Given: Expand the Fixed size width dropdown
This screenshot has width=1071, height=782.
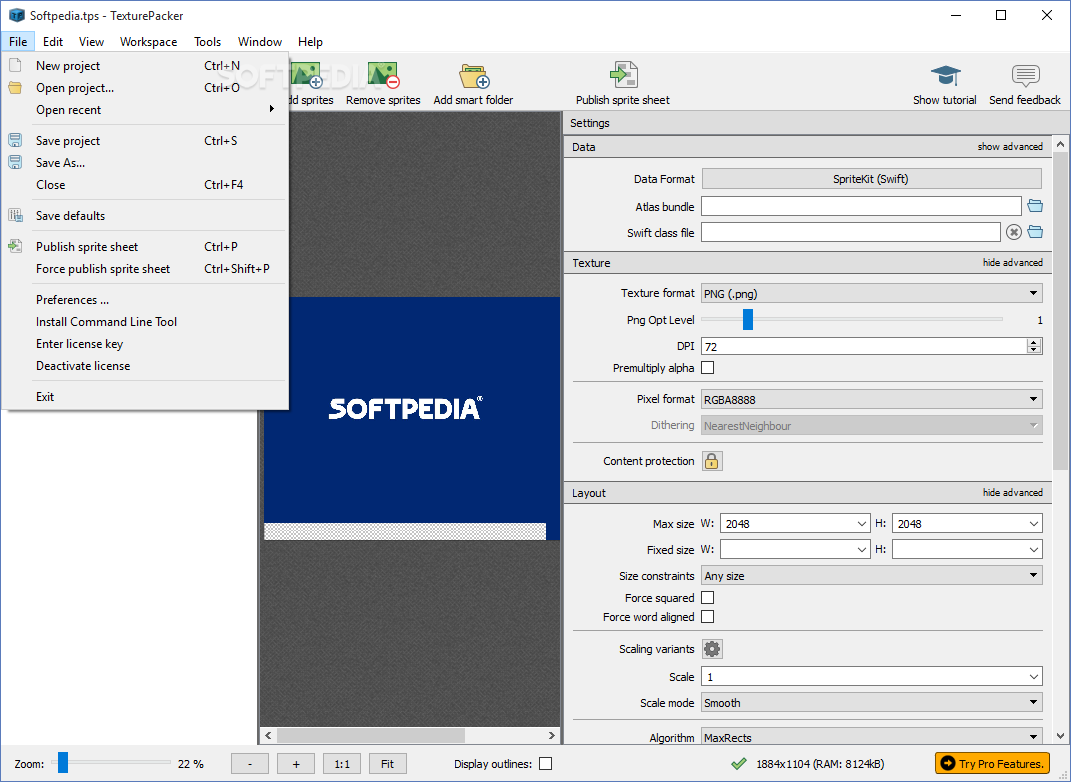Looking at the screenshot, I should pyautogui.click(x=861, y=550).
